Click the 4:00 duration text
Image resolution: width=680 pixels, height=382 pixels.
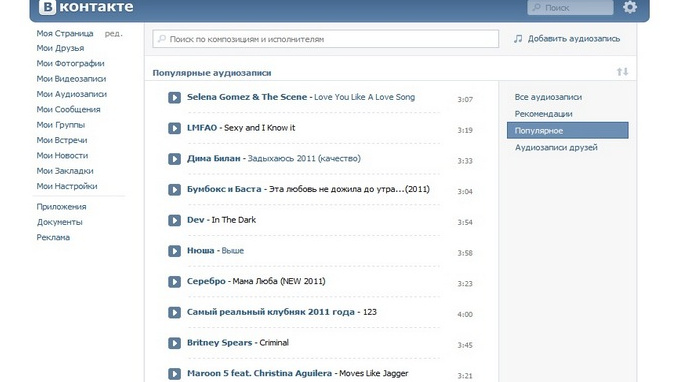[x=464, y=314]
